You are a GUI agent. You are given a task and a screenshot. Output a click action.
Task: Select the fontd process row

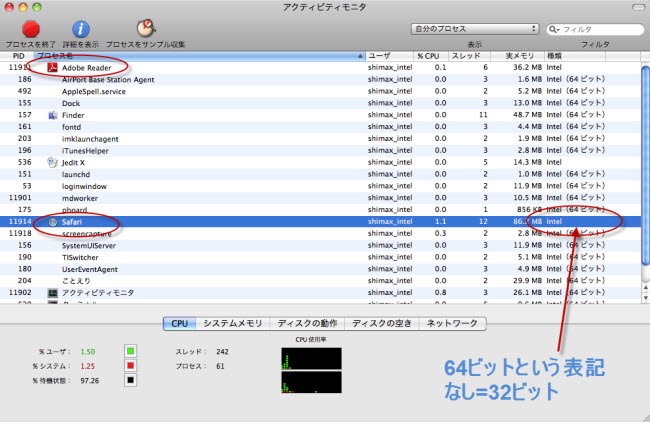tap(320, 127)
